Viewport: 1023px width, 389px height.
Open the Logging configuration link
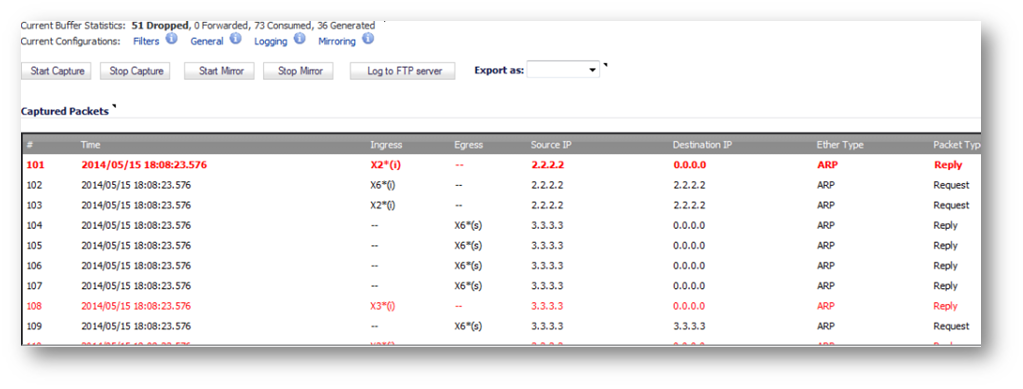[x=270, y=41]
